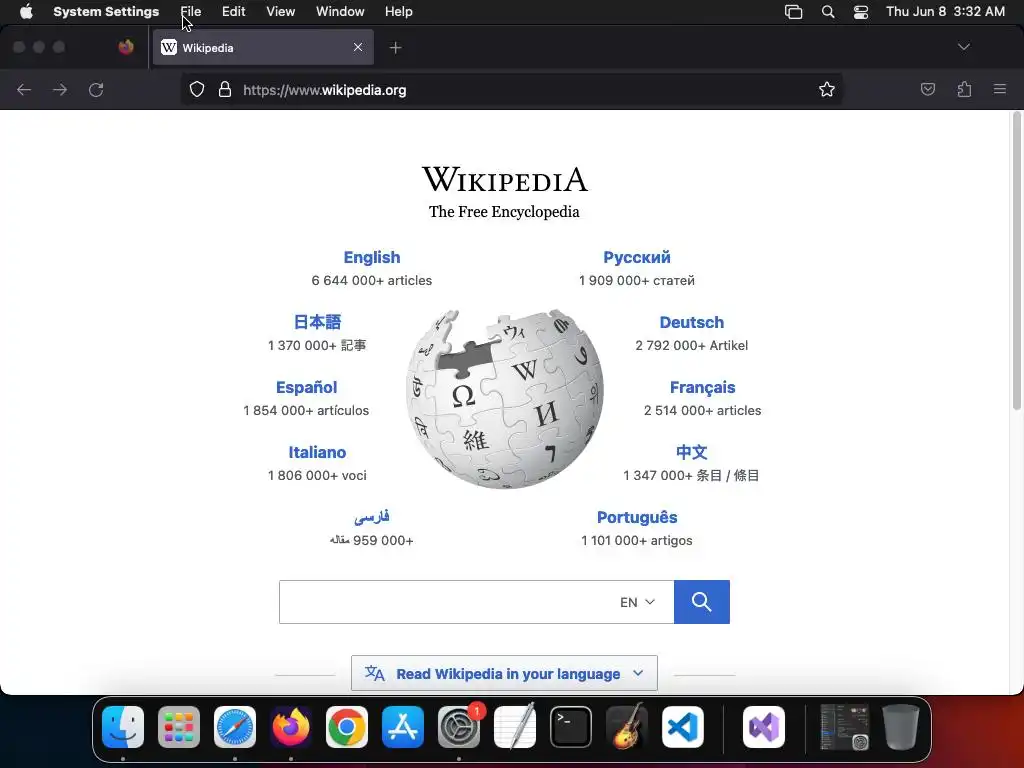Bookmark this page with star icon

pos(827,89)
